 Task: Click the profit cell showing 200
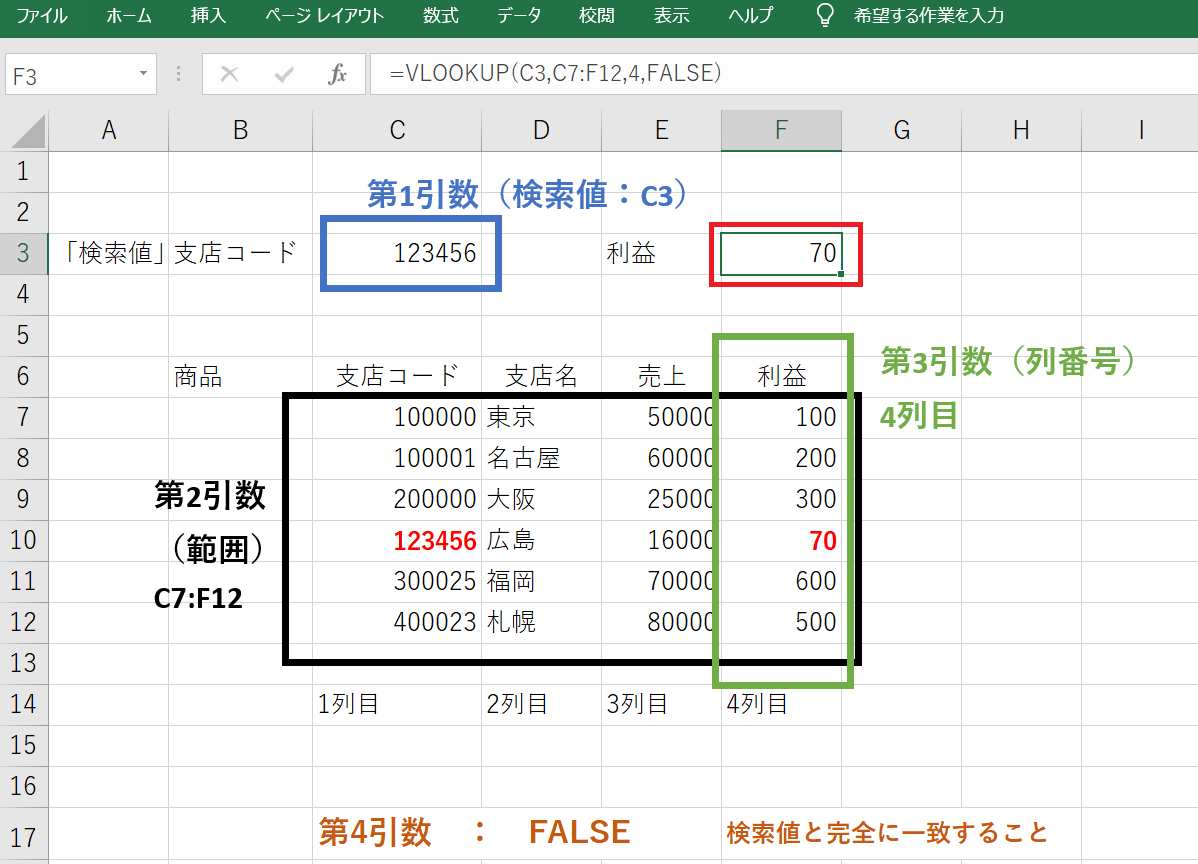point(782,458)
